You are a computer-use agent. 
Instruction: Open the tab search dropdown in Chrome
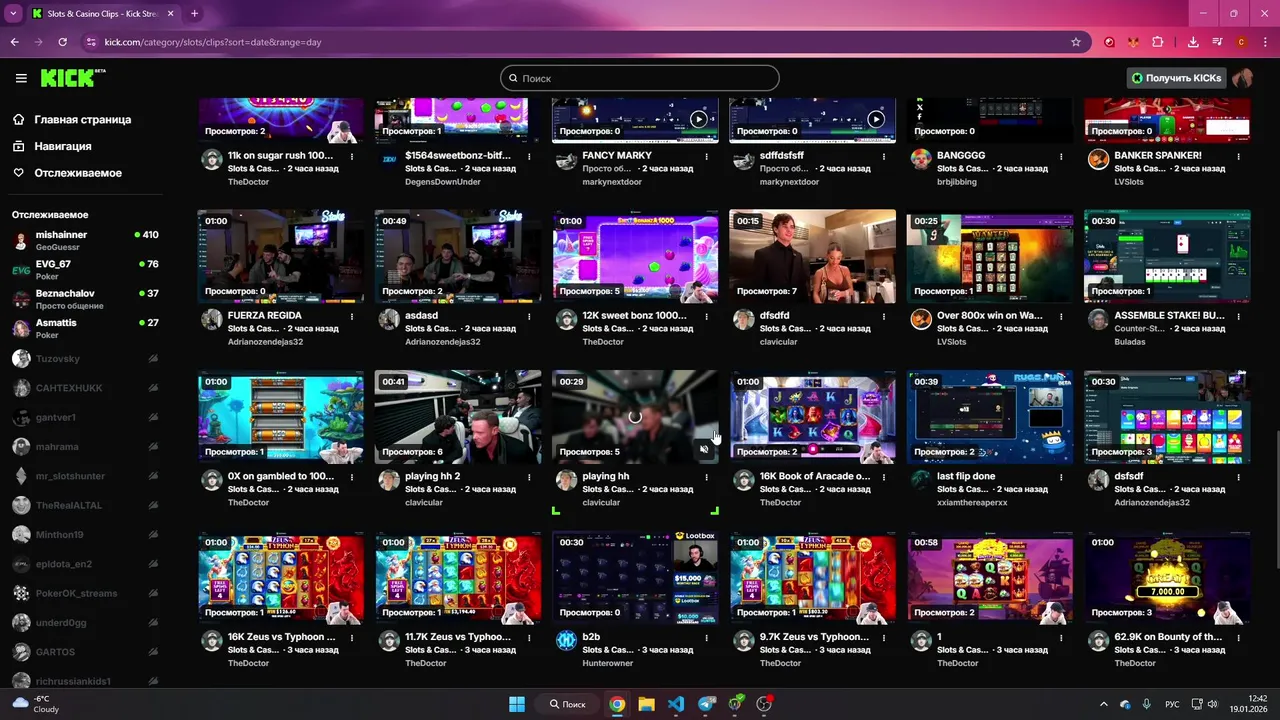[x=13, y=13]
